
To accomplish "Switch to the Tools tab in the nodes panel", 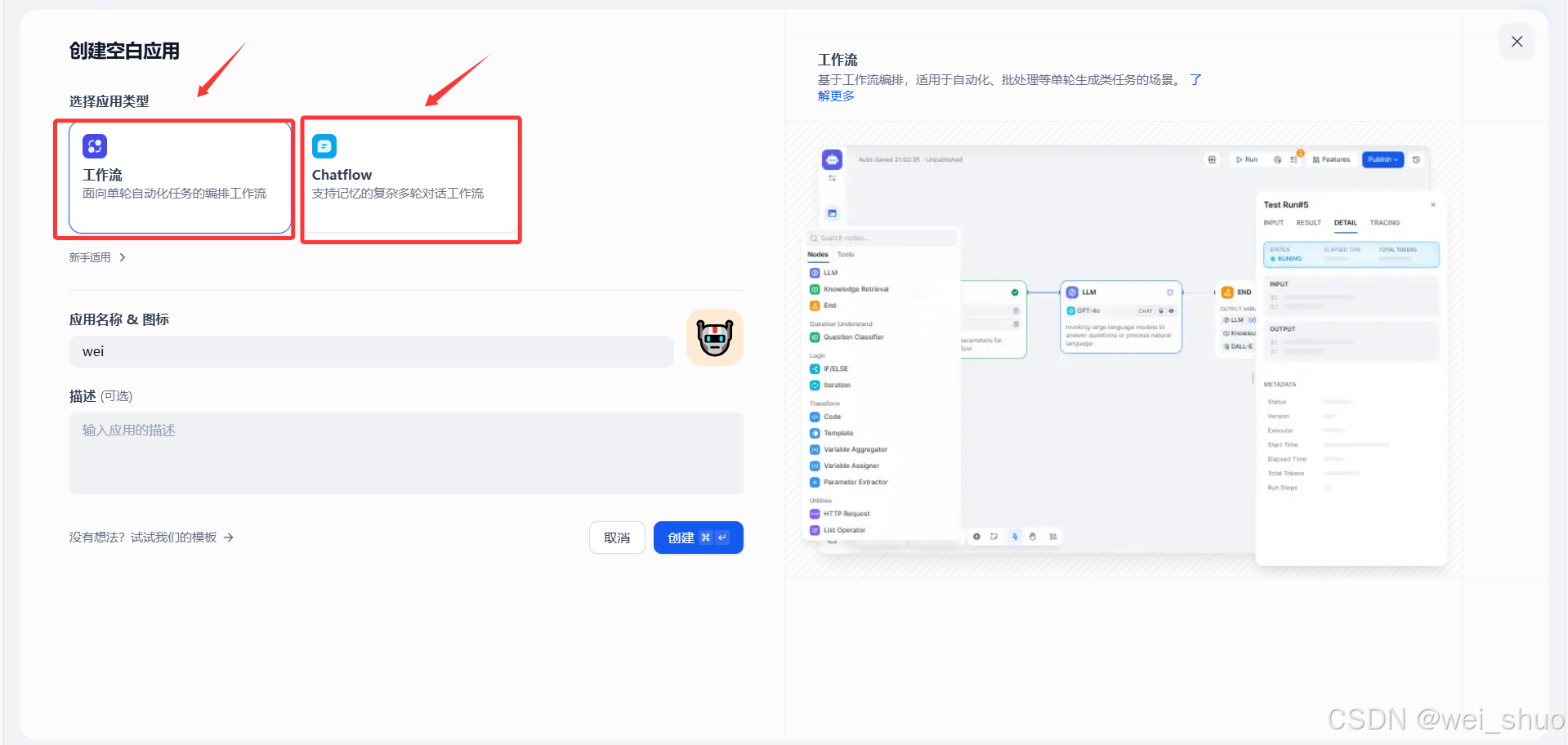I will click(845, 254).
